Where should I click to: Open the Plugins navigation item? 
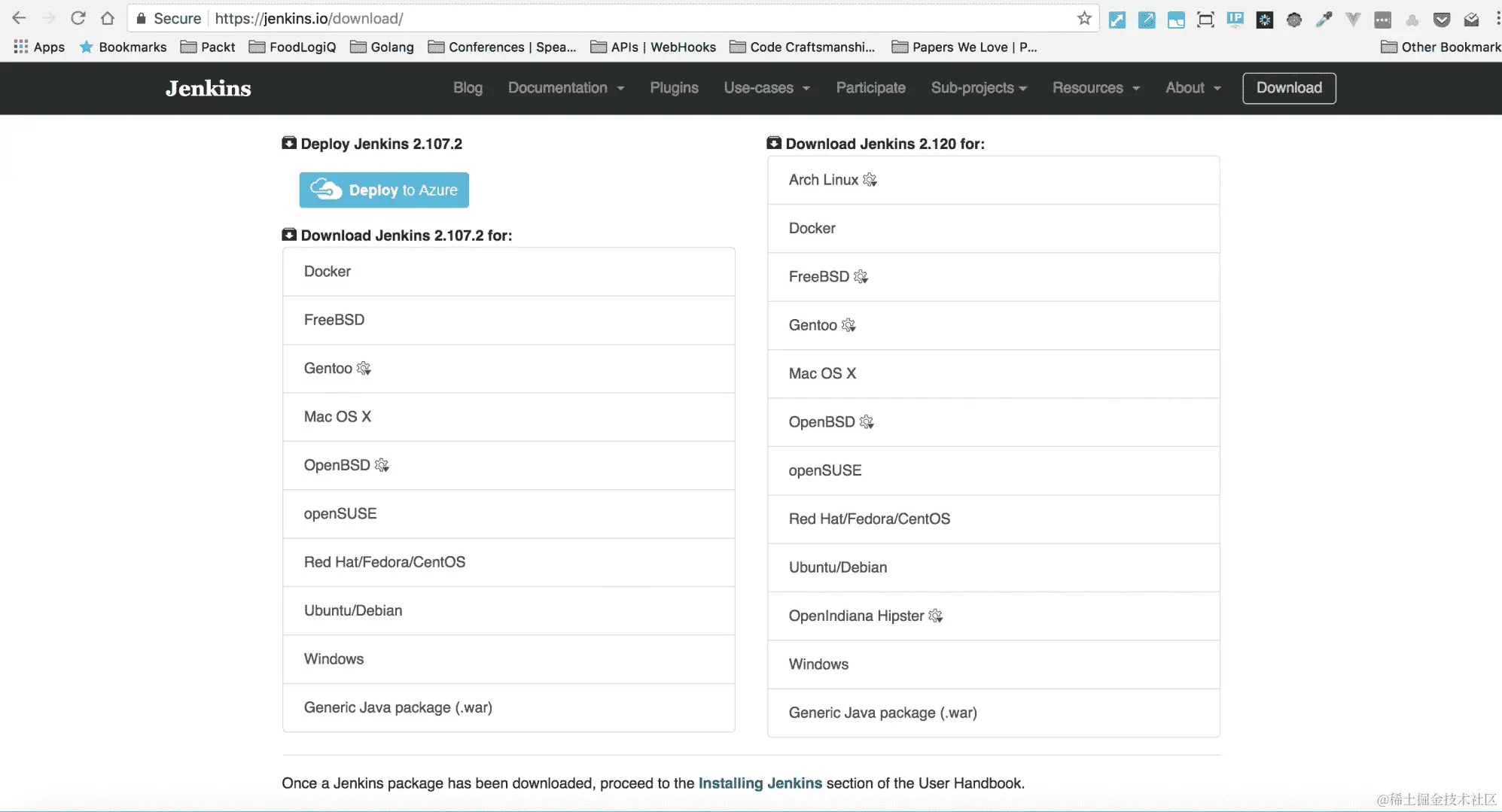coord(674,88)
